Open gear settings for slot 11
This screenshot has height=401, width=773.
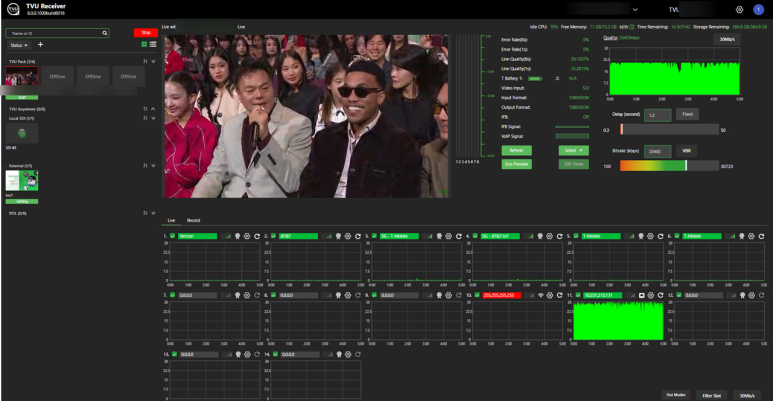(x=651, y=295)
